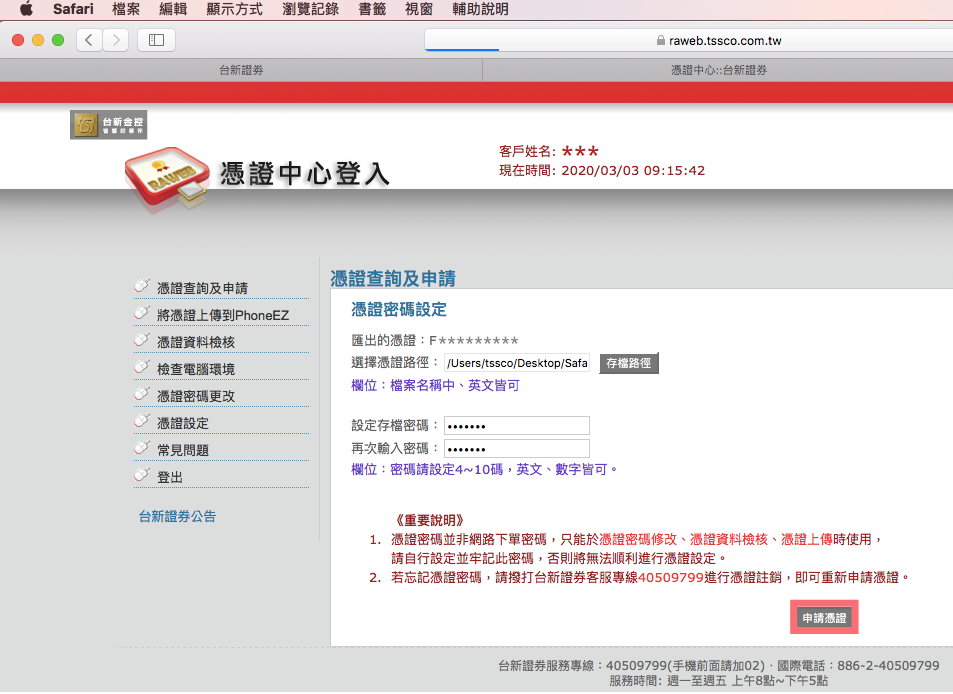Open the 書籤 menu
The height and width of the screenshot is (694, 953).
tap(372, 9)
